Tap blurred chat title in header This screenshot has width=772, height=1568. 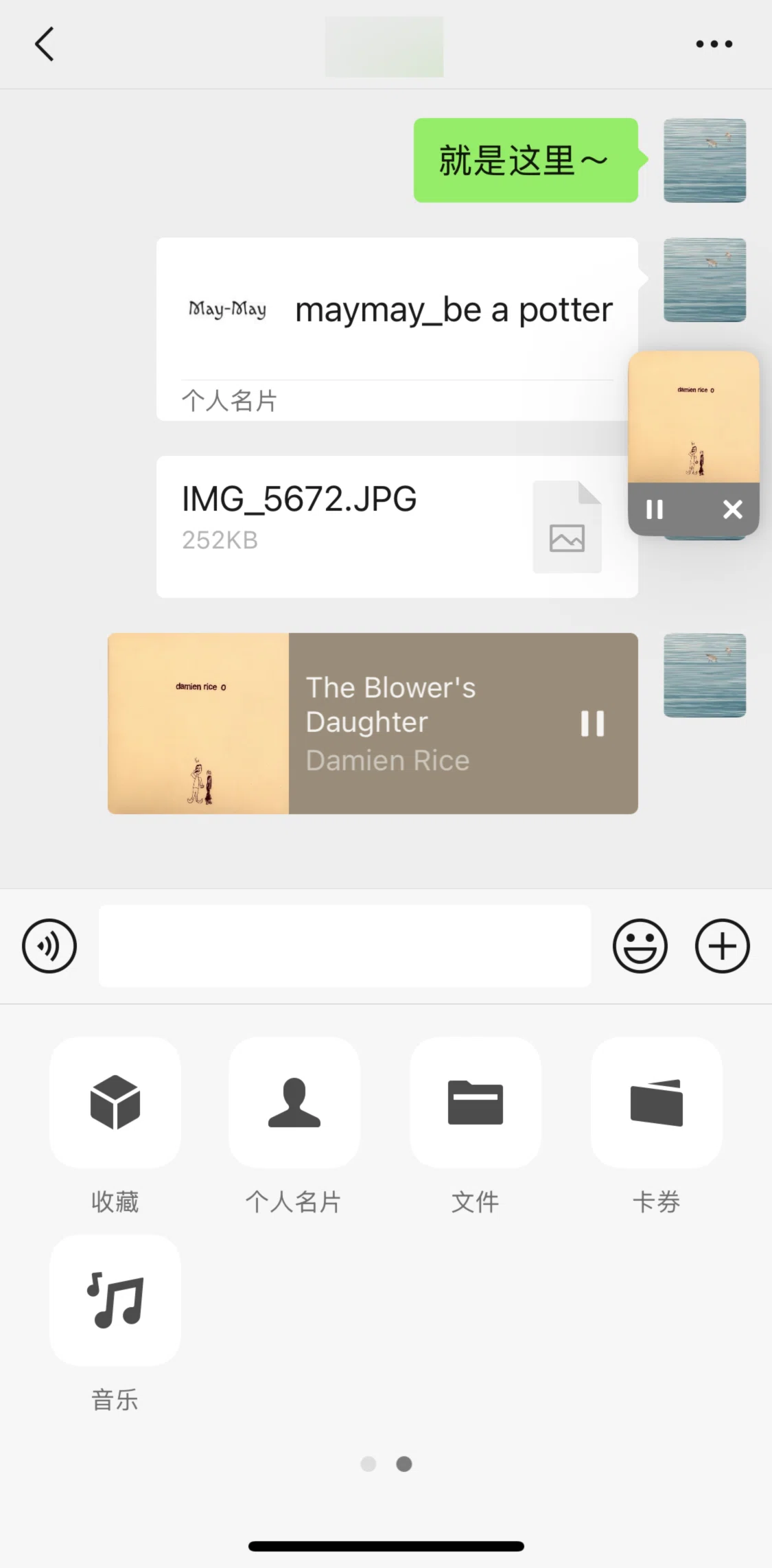384,47
